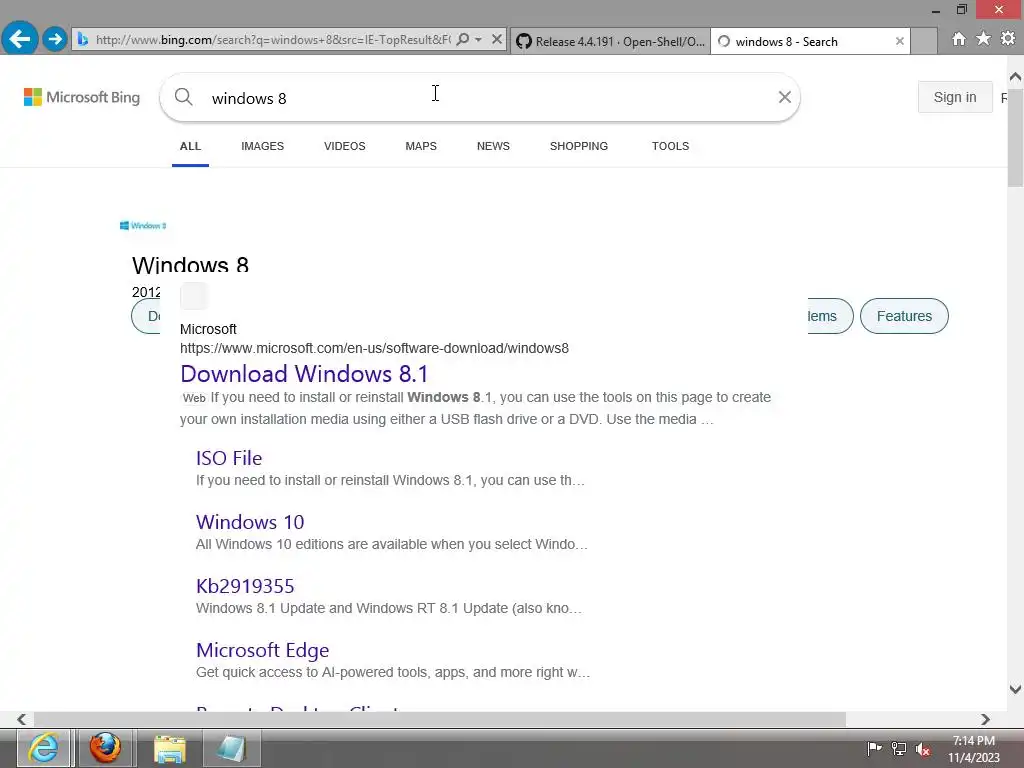
Task: Open Favorites star icon
Action: [983, 39]
